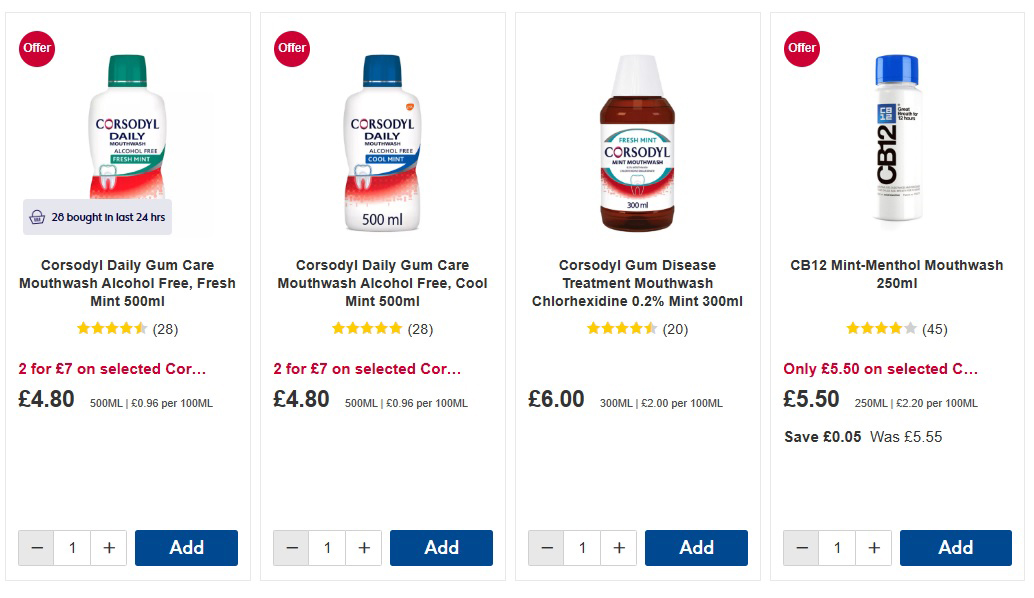Open Corsodyl Daily Gum Care Fresh Mint title
Image resolution: width=1034 pixels, height=598 pixels.
point(127,283)
